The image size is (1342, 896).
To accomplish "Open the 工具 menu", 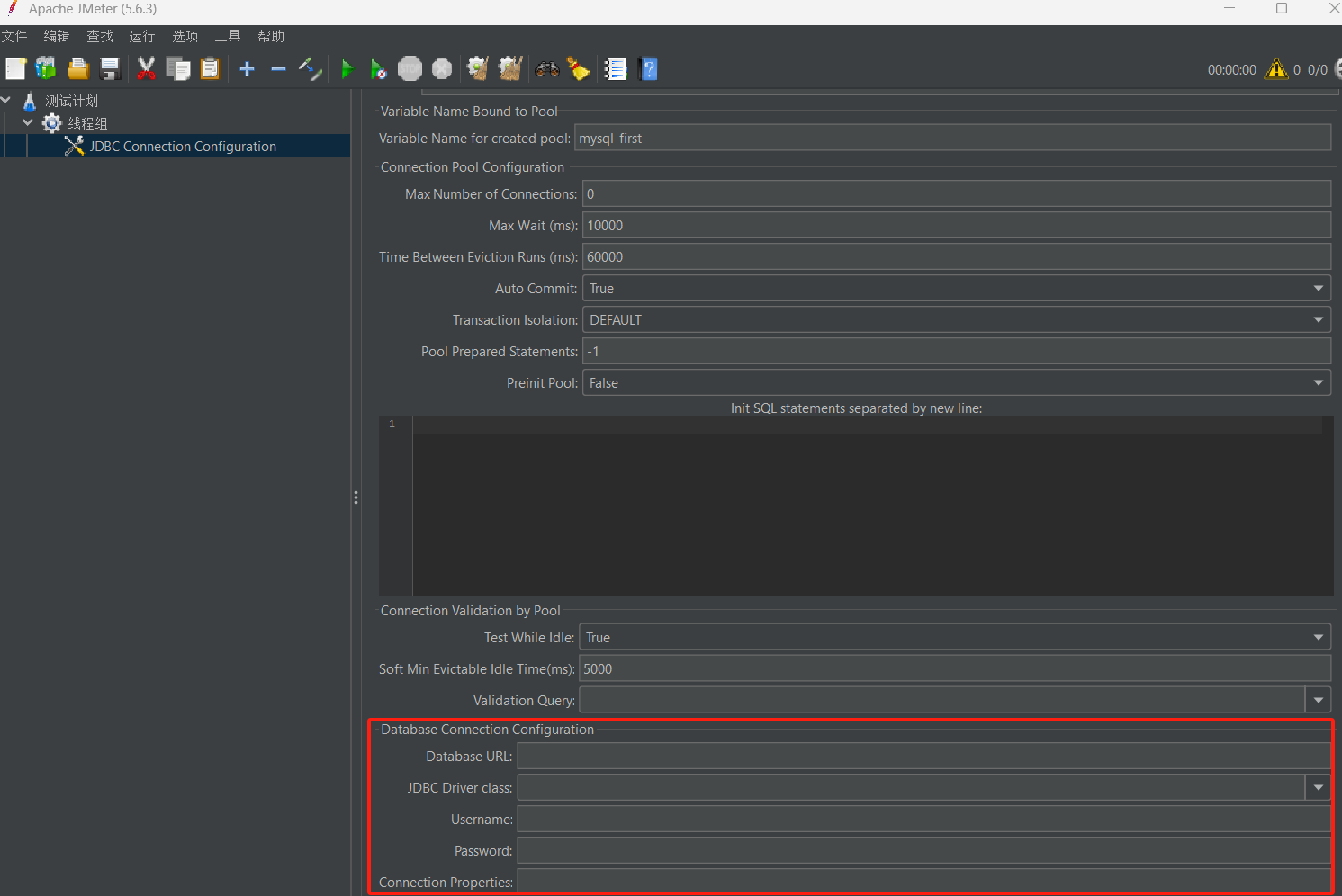I will (x=228, y=36).
